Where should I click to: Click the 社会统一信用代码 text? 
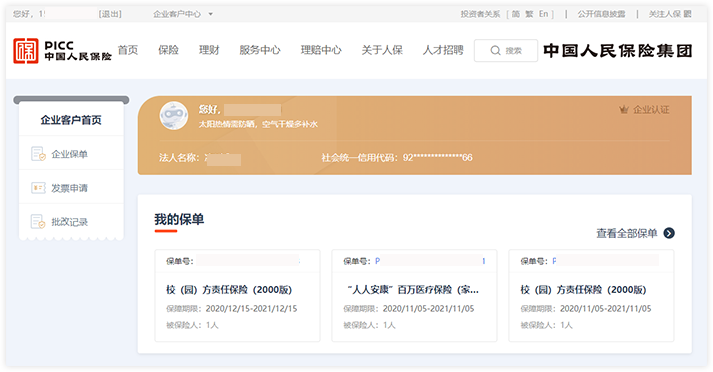point(397,157)
